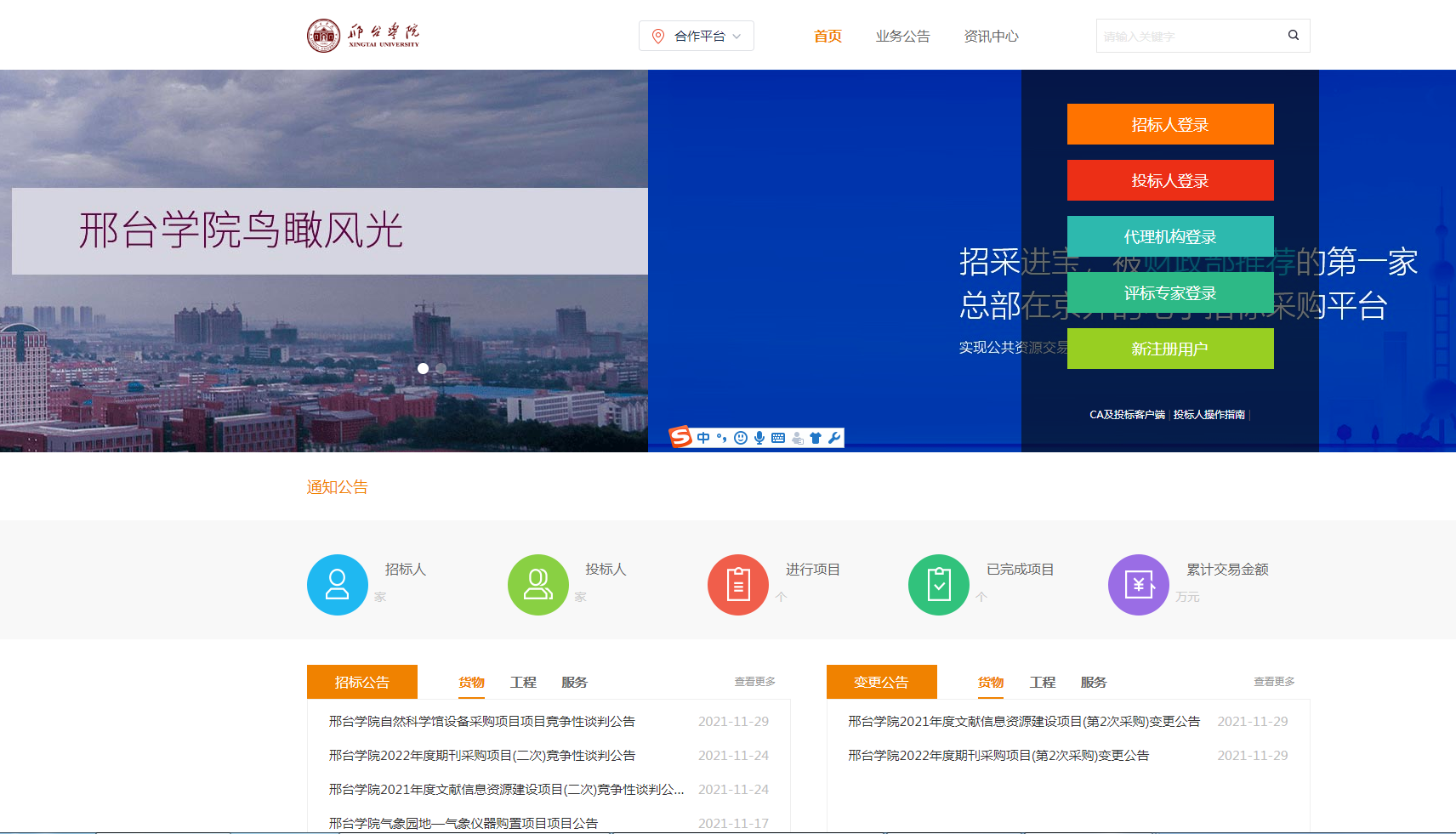The width and height of the screenshot is (1456, 834).
Task: Expand 查看更多 in 招标公告 panel
Action: [x=754, y=682]
